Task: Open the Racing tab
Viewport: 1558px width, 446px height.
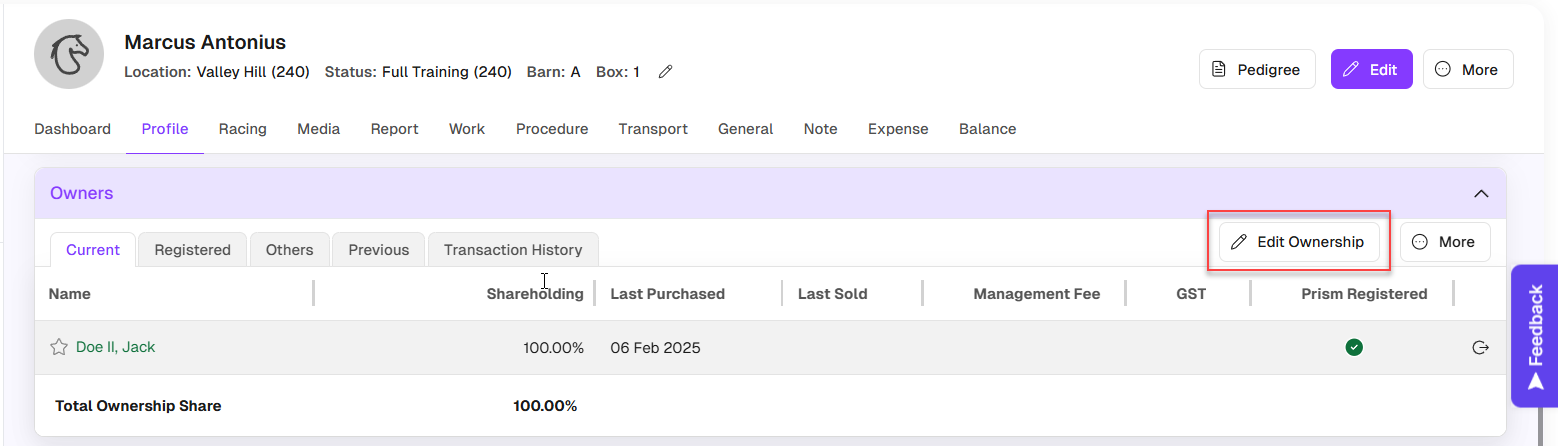Action: pyautogui.click(x=242, y=129)
